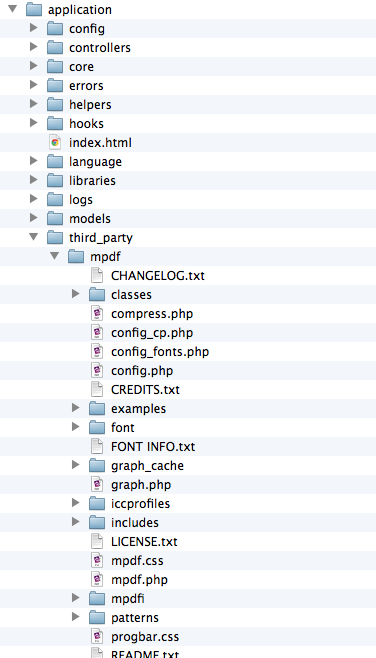Viewport: 376px width, 658px height.
Task: Click the graph_cache folder icon
Action: coord(97,465)
